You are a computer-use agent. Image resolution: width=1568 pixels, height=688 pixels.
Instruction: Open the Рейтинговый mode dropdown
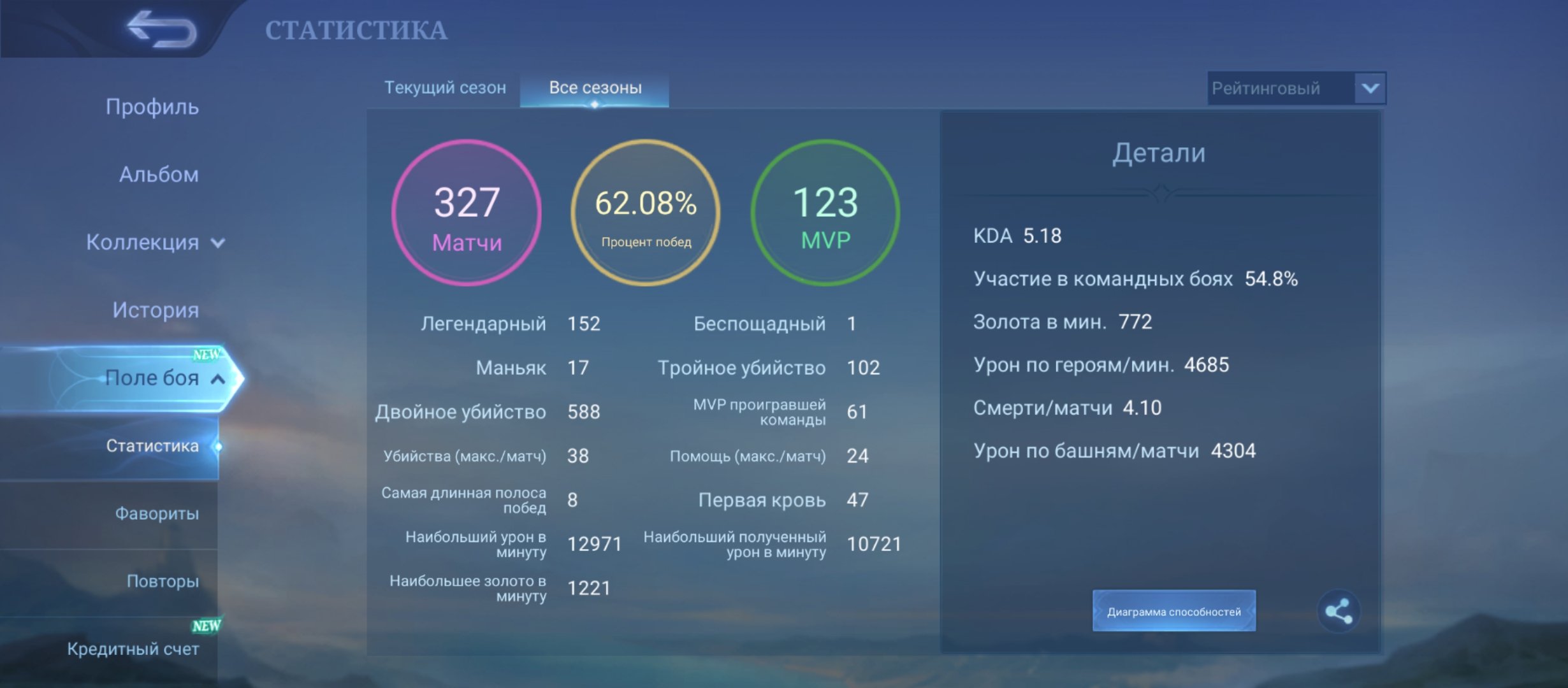[1294, 88]
